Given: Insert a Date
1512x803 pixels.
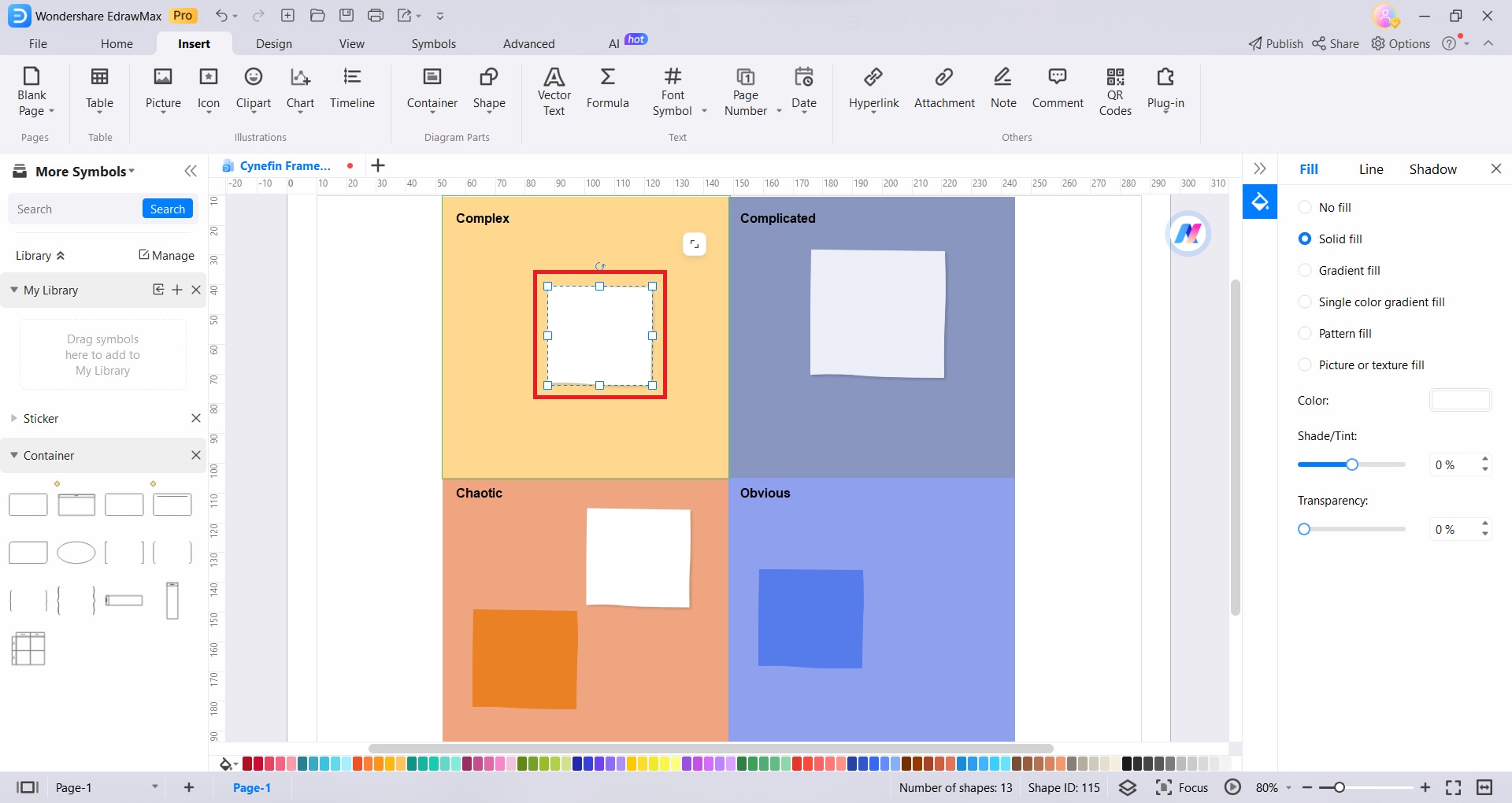Looking at the screenshot, I should [804, 91].
